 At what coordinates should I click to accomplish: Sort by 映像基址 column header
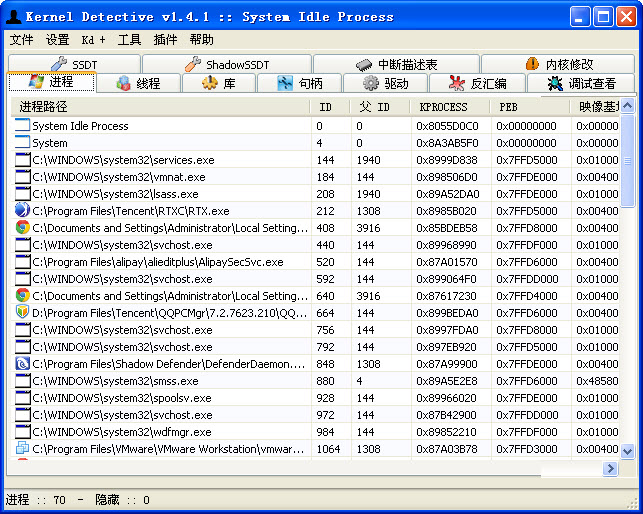(595, 107)
